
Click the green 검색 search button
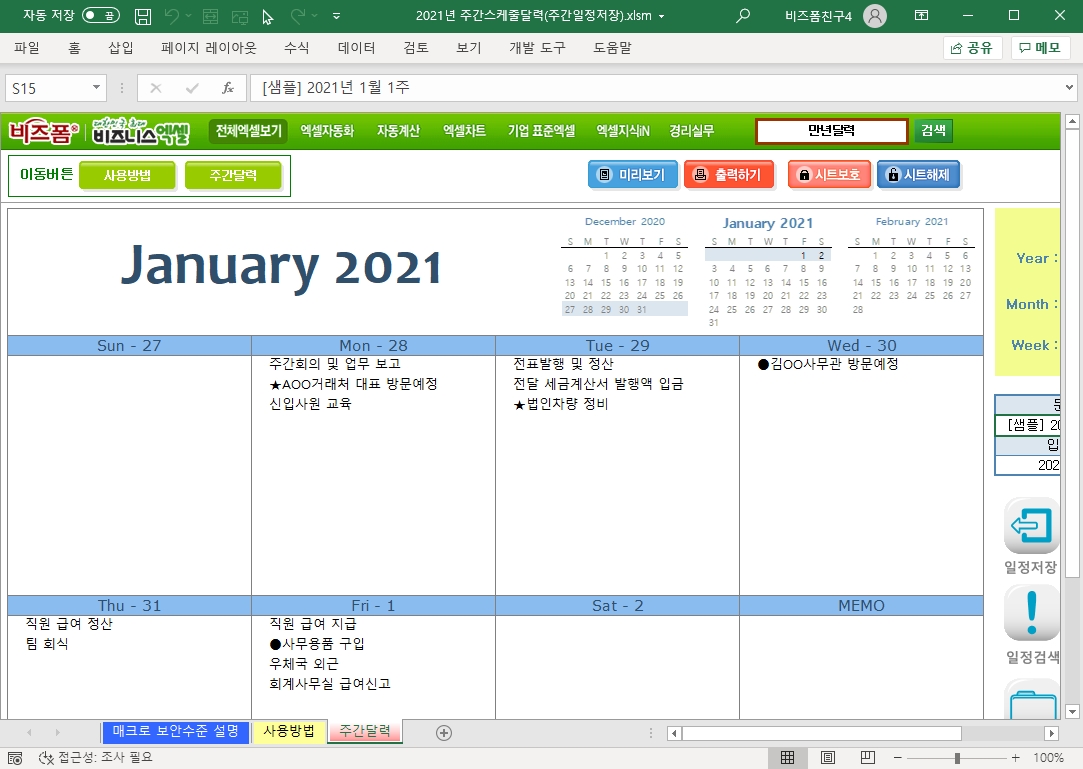click(x=933, y=131)
